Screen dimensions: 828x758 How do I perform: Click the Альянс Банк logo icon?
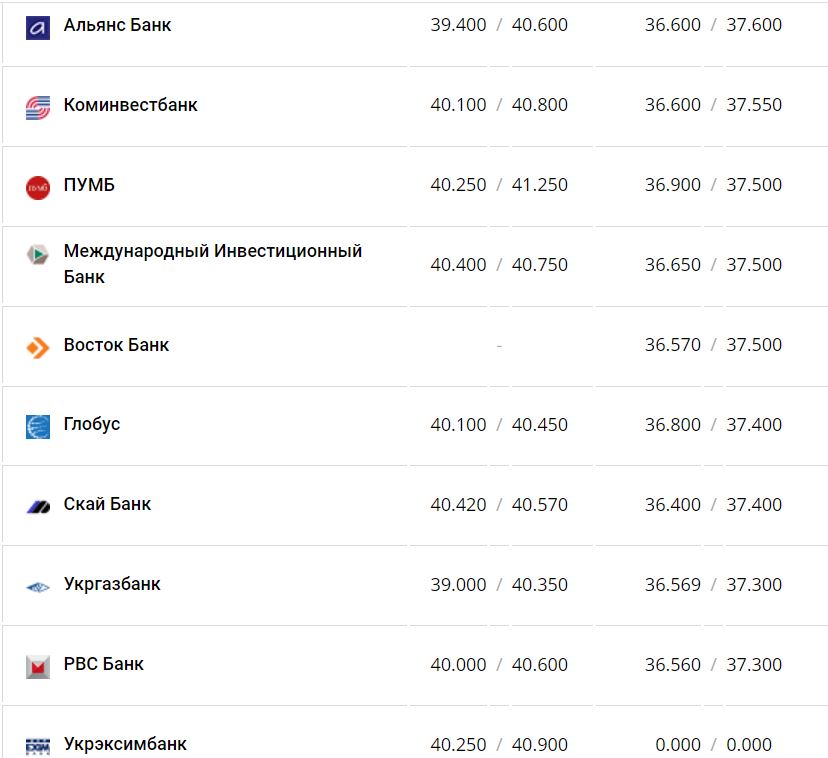pos(38,27)
